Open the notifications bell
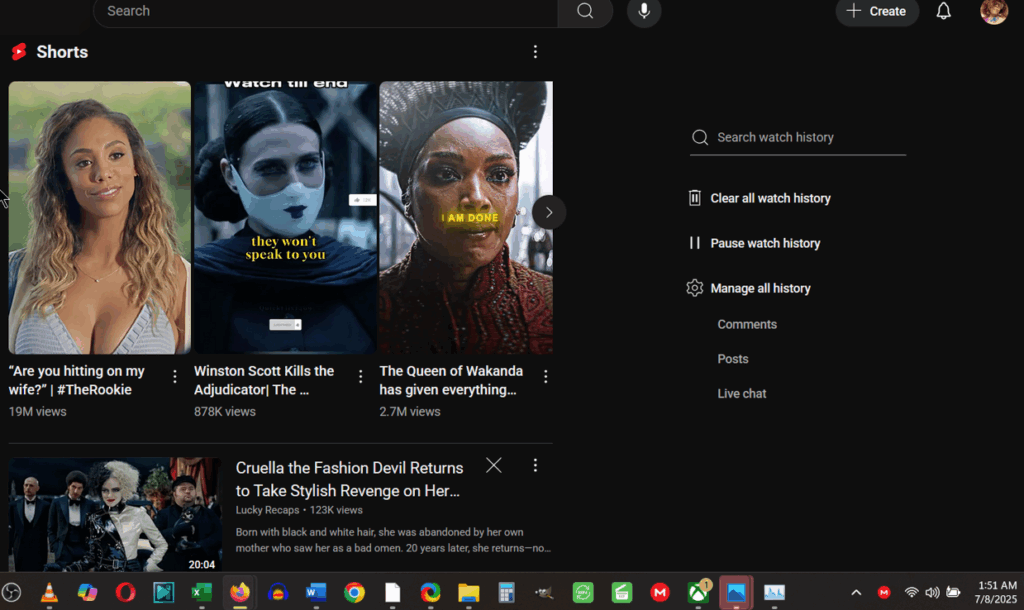1024x610 pixels. 944,11
